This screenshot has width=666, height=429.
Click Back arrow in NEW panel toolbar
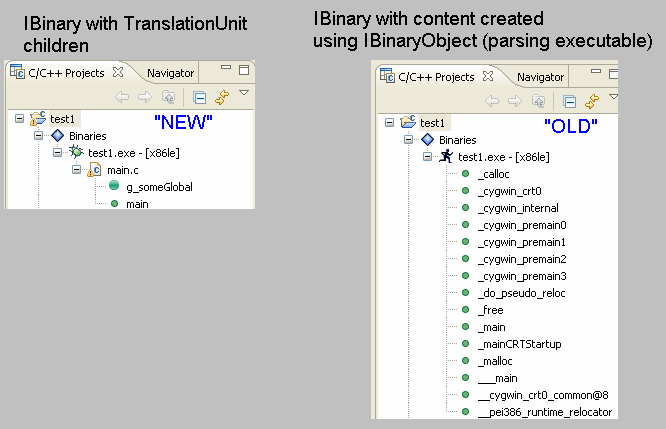122,97
